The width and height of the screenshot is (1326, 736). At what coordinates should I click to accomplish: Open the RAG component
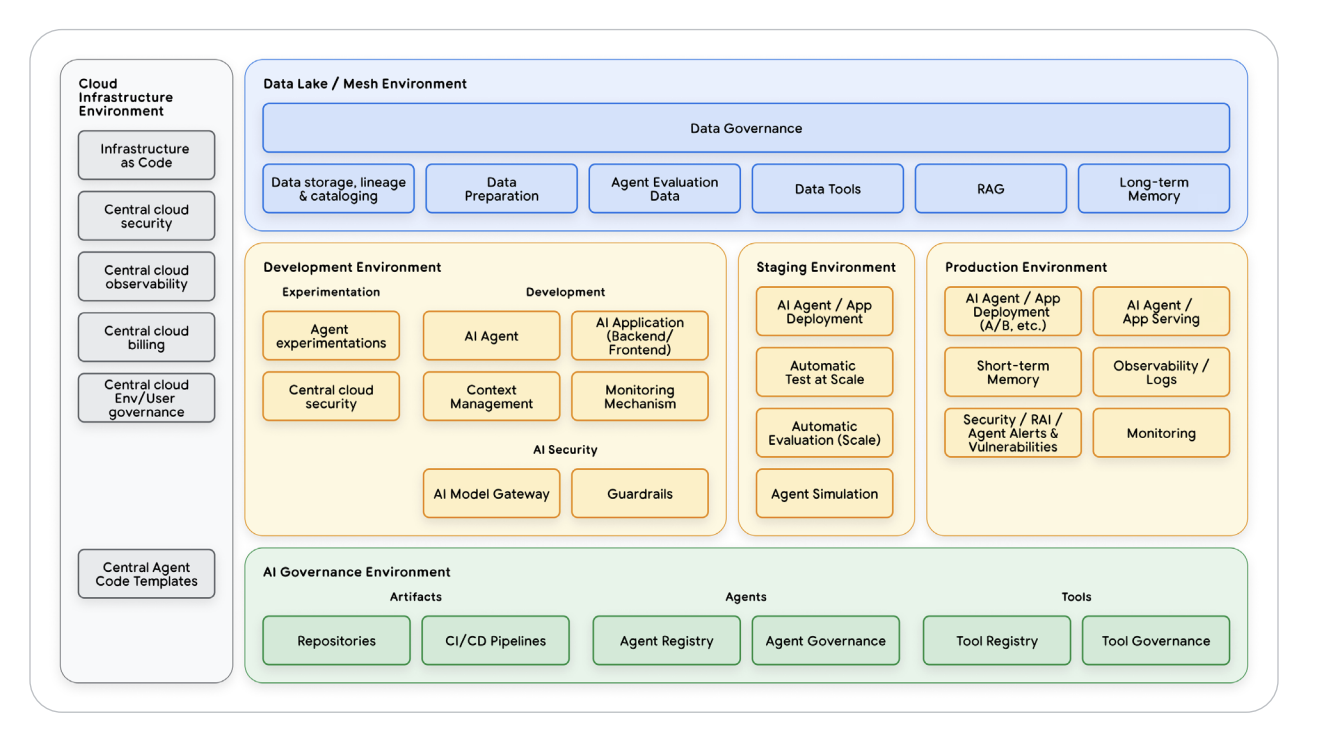(x=990, y=188)
